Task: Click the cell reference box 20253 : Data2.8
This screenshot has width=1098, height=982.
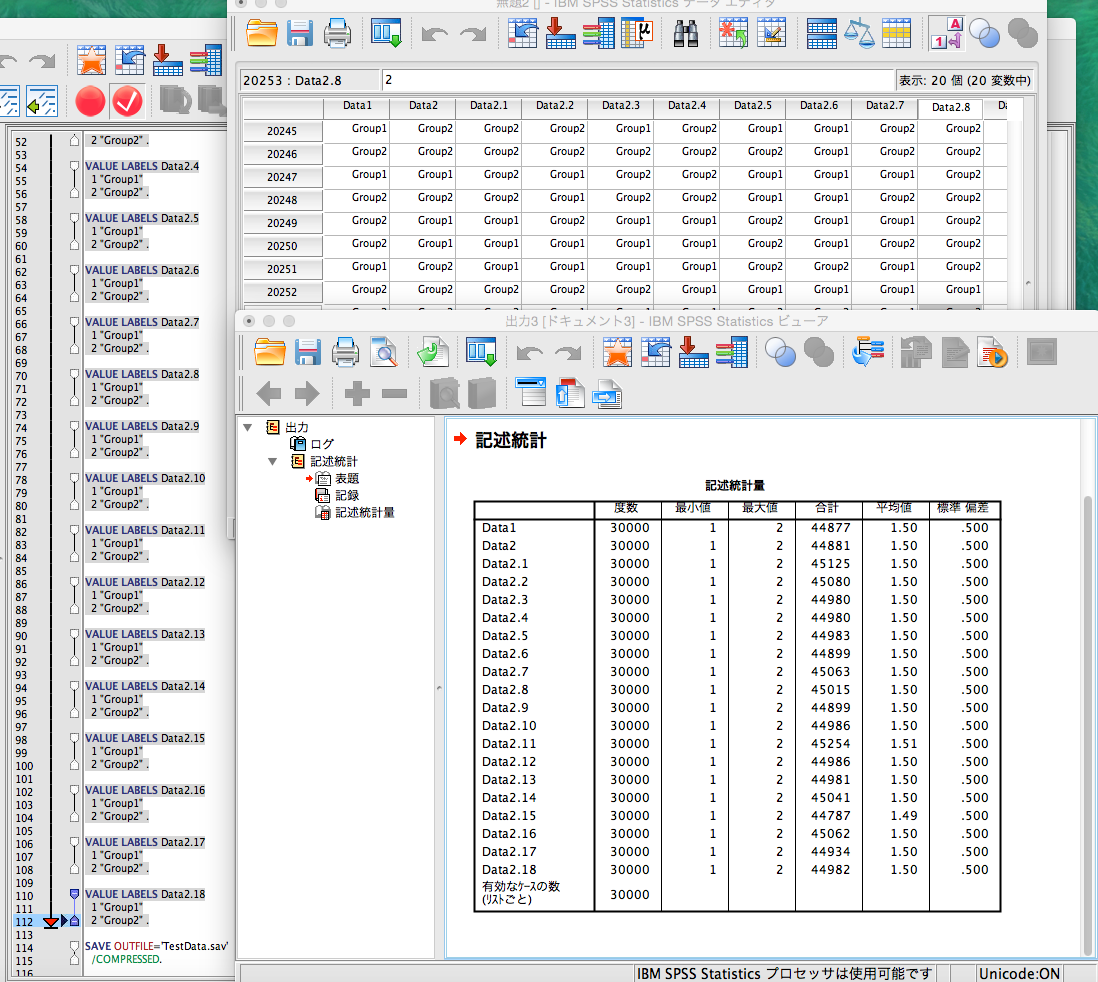Action: click(308, 80)
